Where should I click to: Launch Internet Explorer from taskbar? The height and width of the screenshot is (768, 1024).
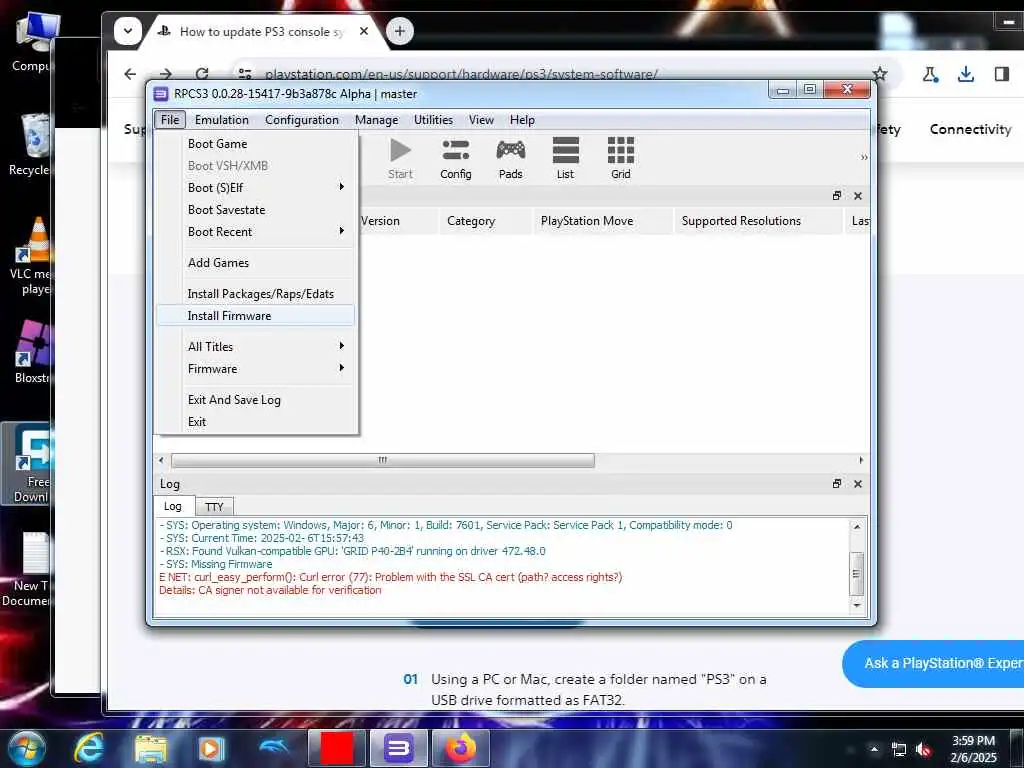point(88,748)
